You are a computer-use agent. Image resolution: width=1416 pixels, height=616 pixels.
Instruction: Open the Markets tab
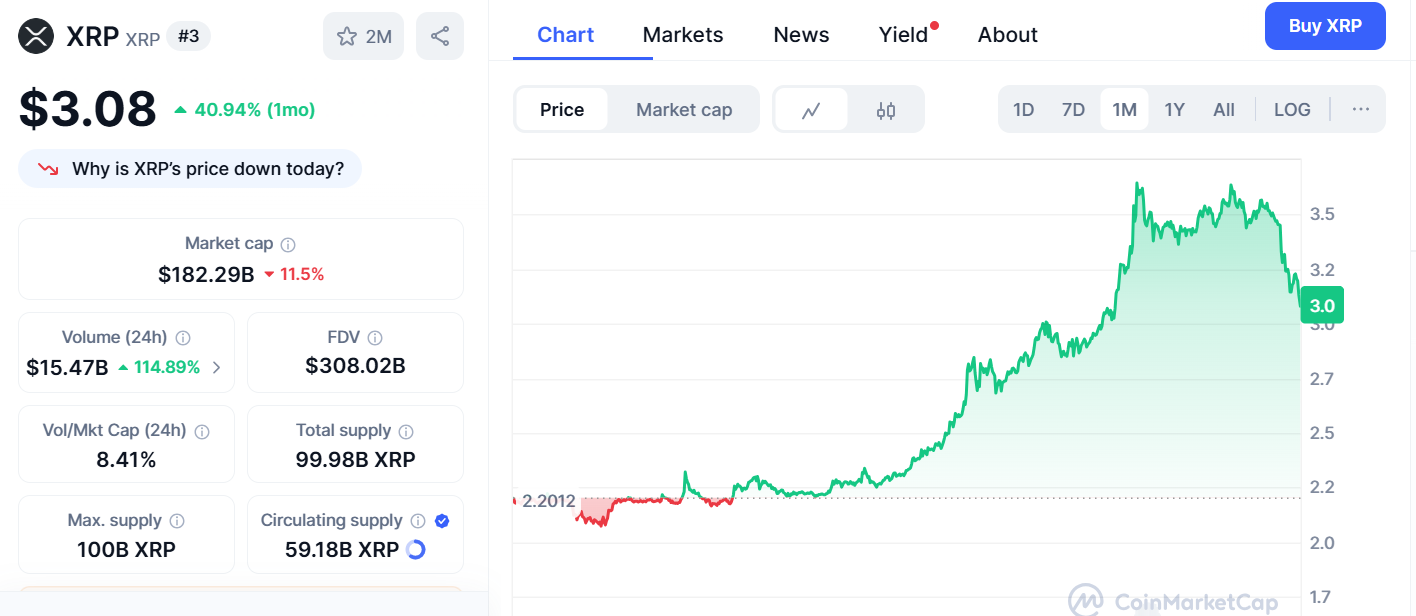click(x=683, y=35)
